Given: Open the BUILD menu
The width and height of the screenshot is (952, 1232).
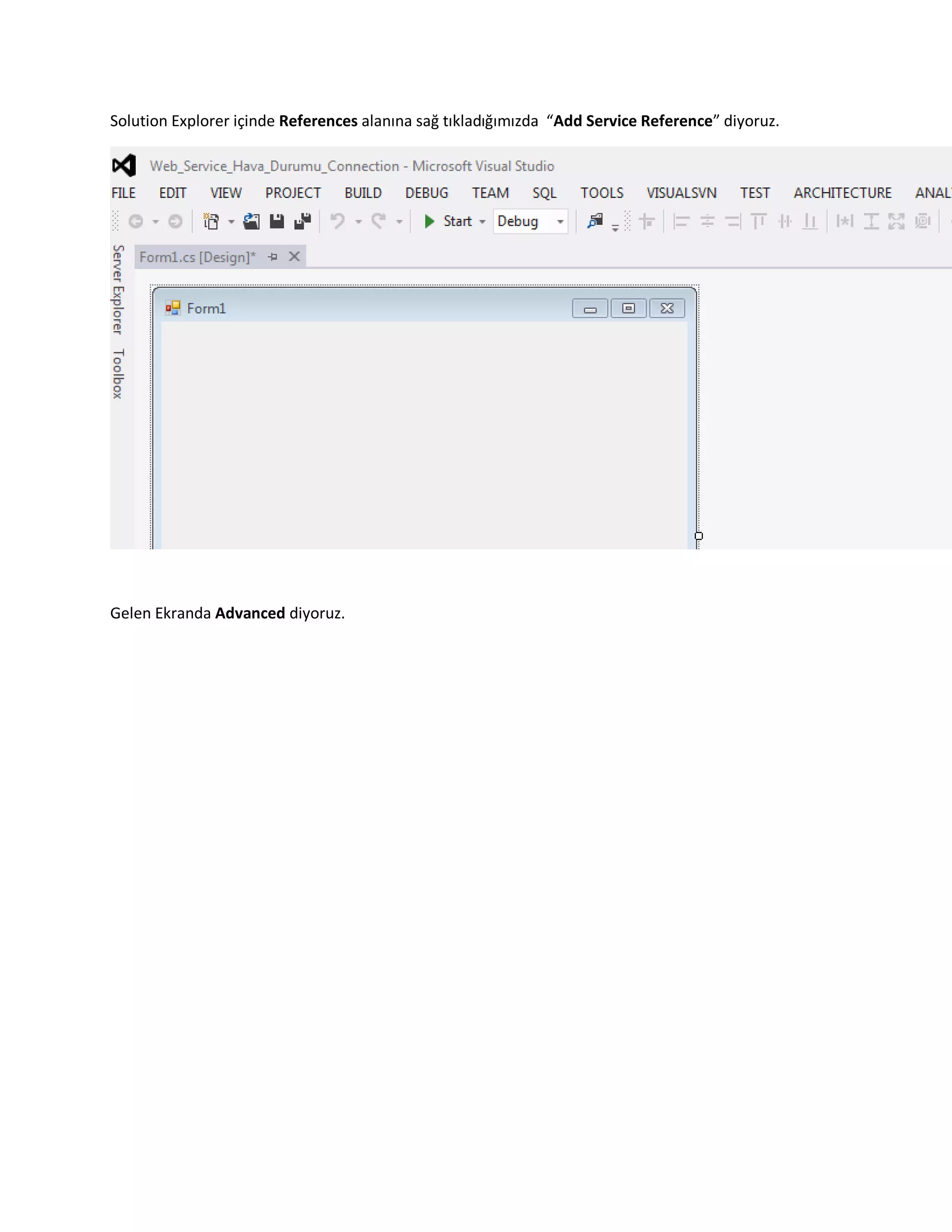Looking at the screenshot, I should 363,193.
